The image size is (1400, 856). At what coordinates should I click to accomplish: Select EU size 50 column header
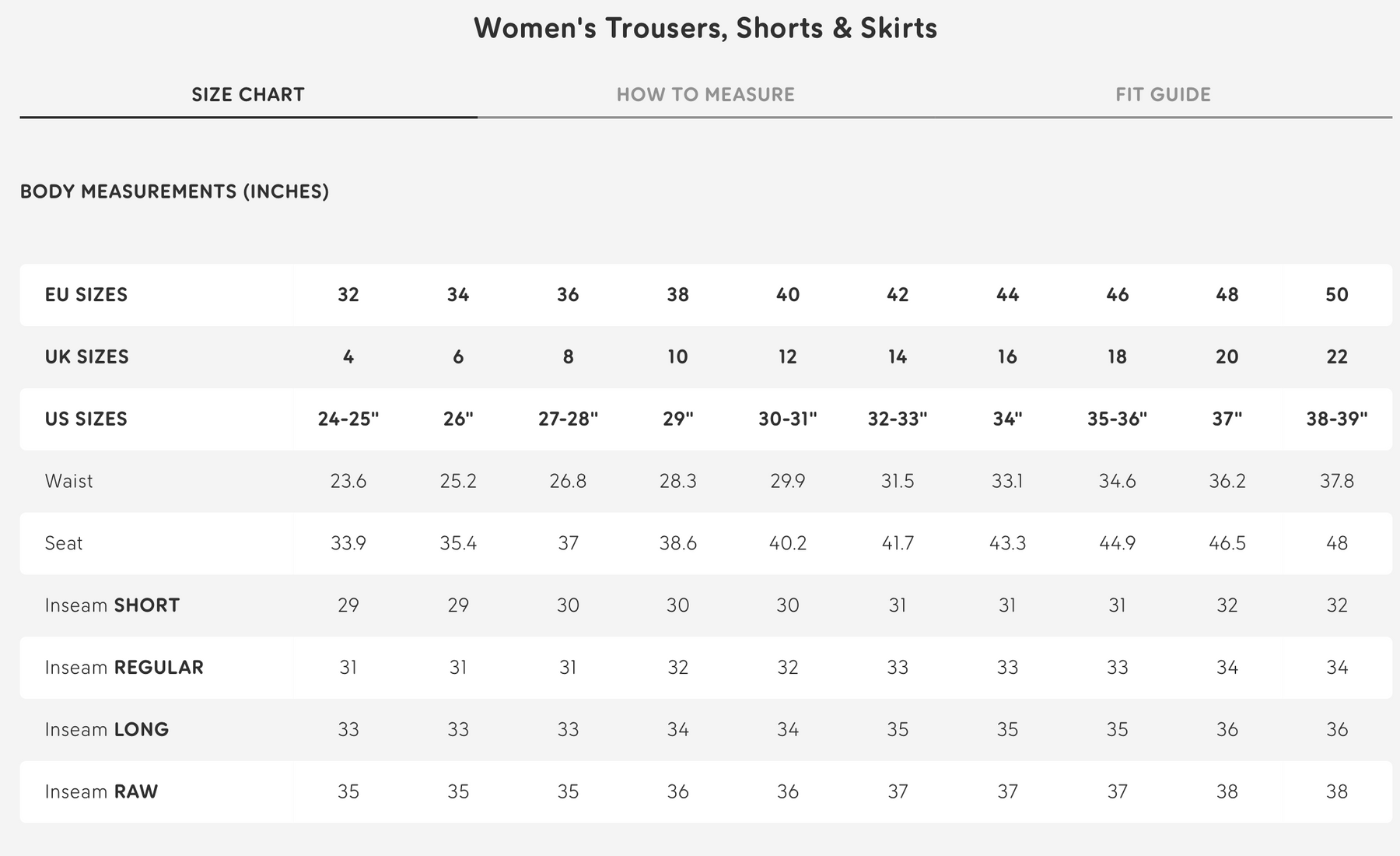click(1336, 295)
